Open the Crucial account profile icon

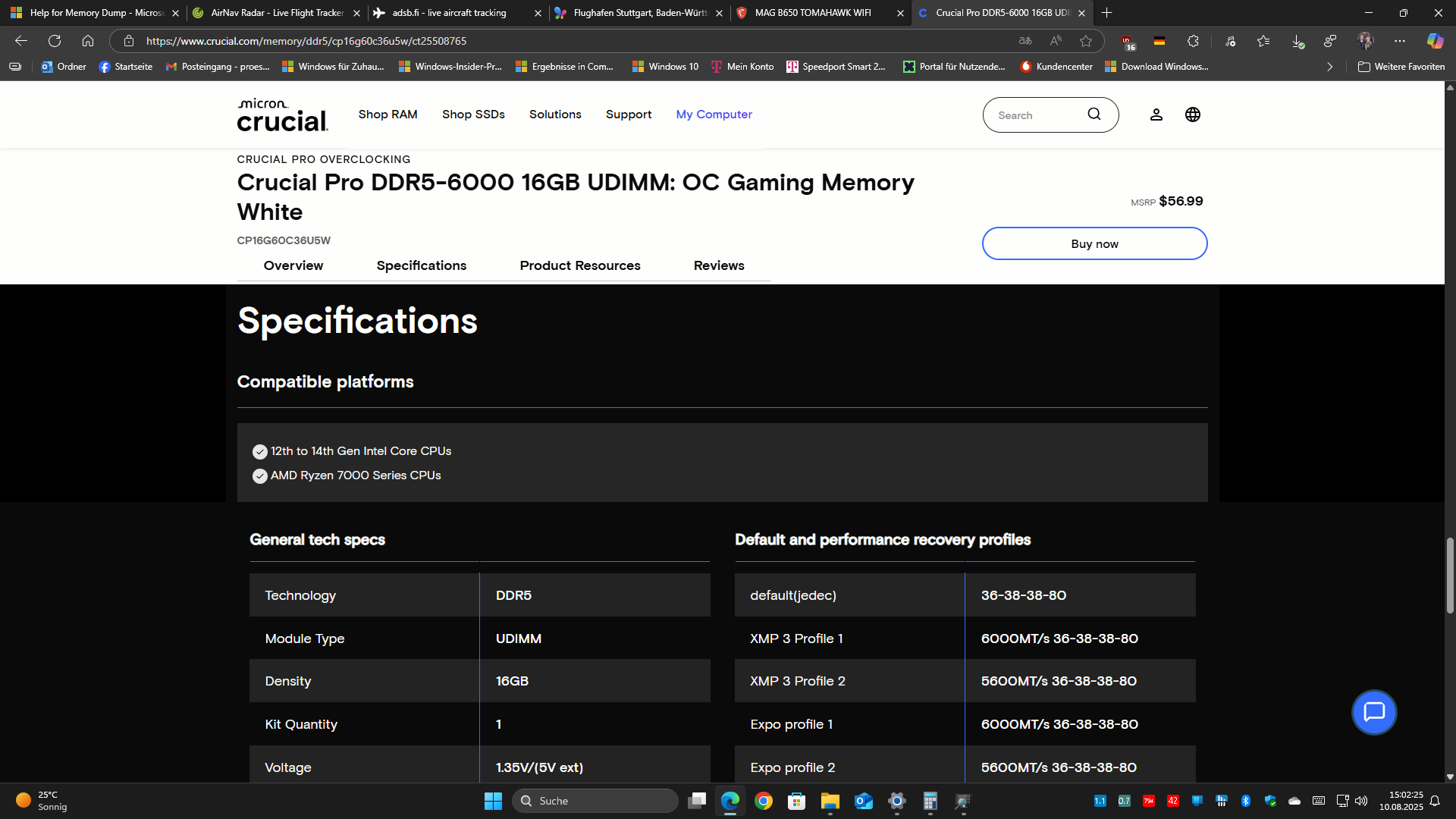(1156, 115)
